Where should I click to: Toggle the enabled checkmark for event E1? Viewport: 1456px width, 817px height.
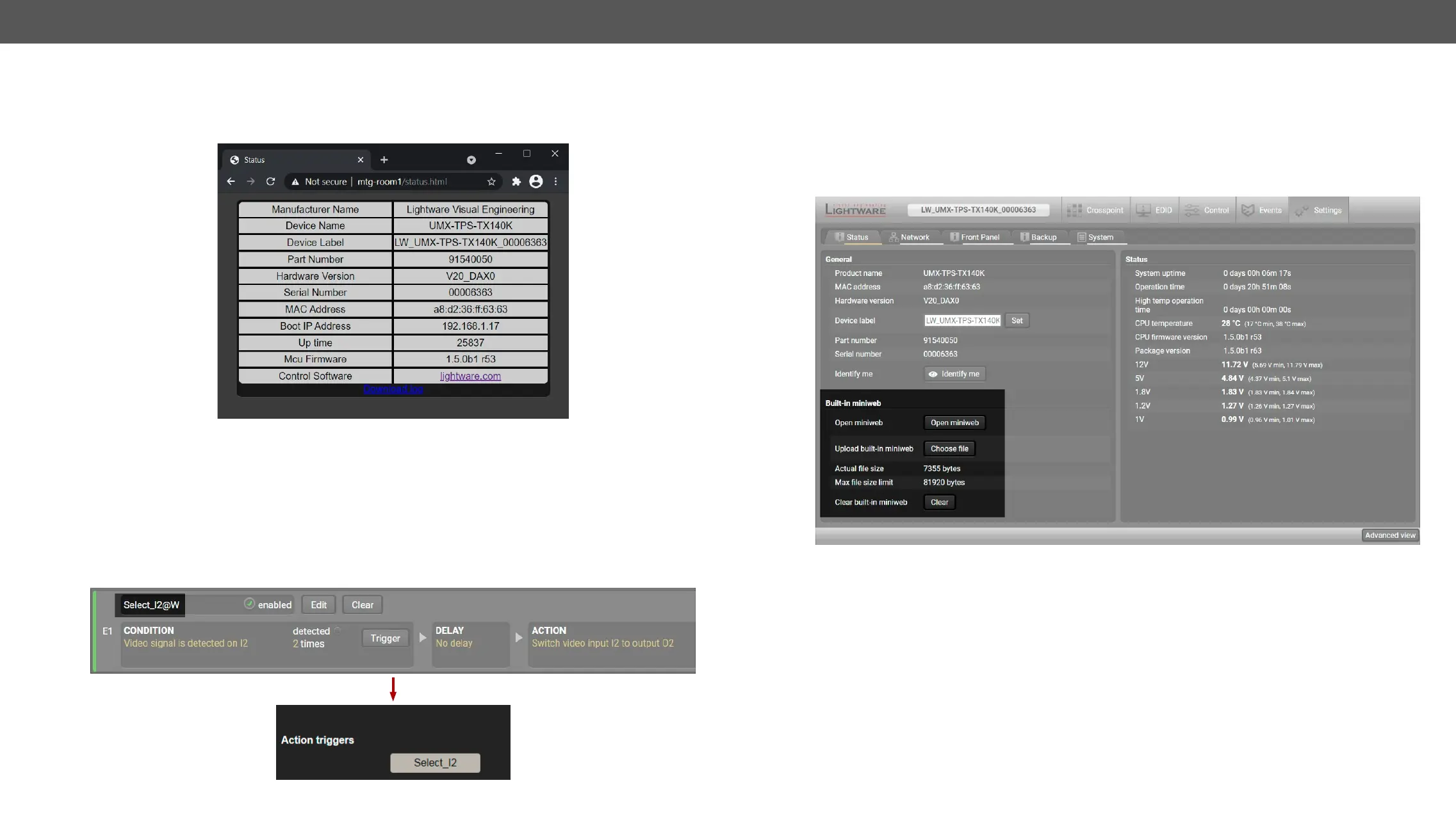(x=249, y=604)
